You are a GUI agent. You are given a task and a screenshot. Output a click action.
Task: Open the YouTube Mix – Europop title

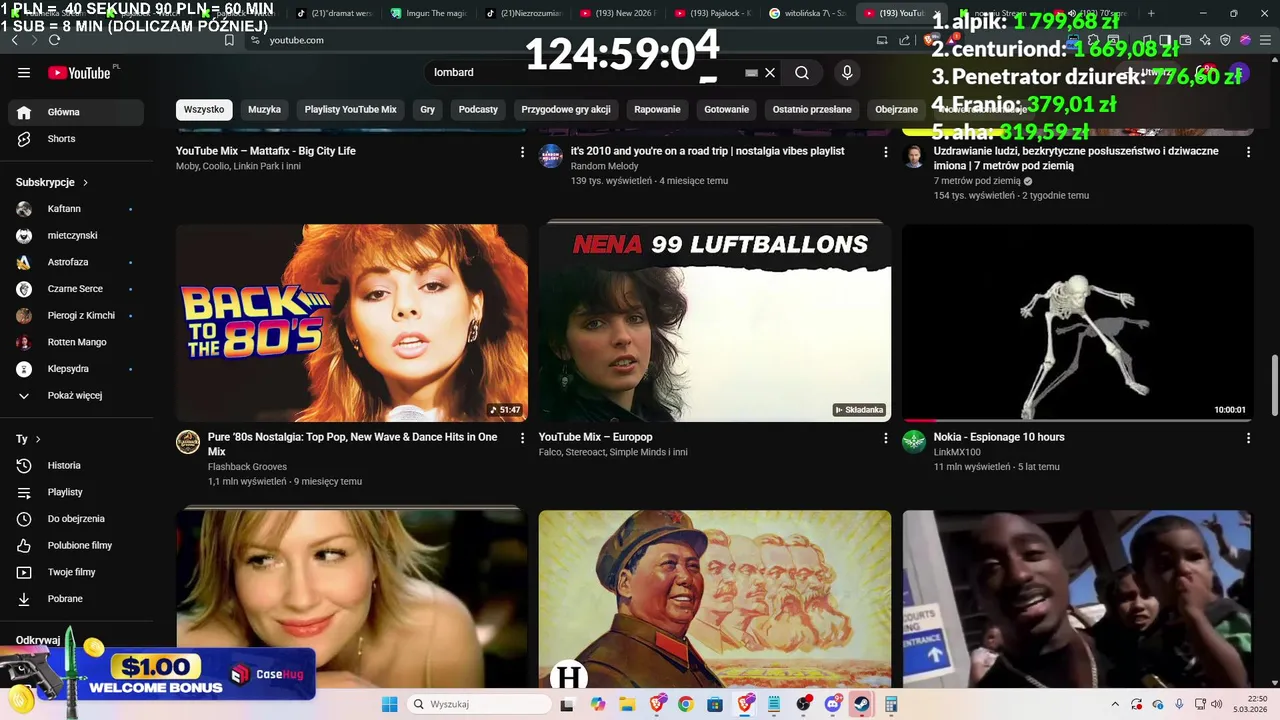pos(596,437)
